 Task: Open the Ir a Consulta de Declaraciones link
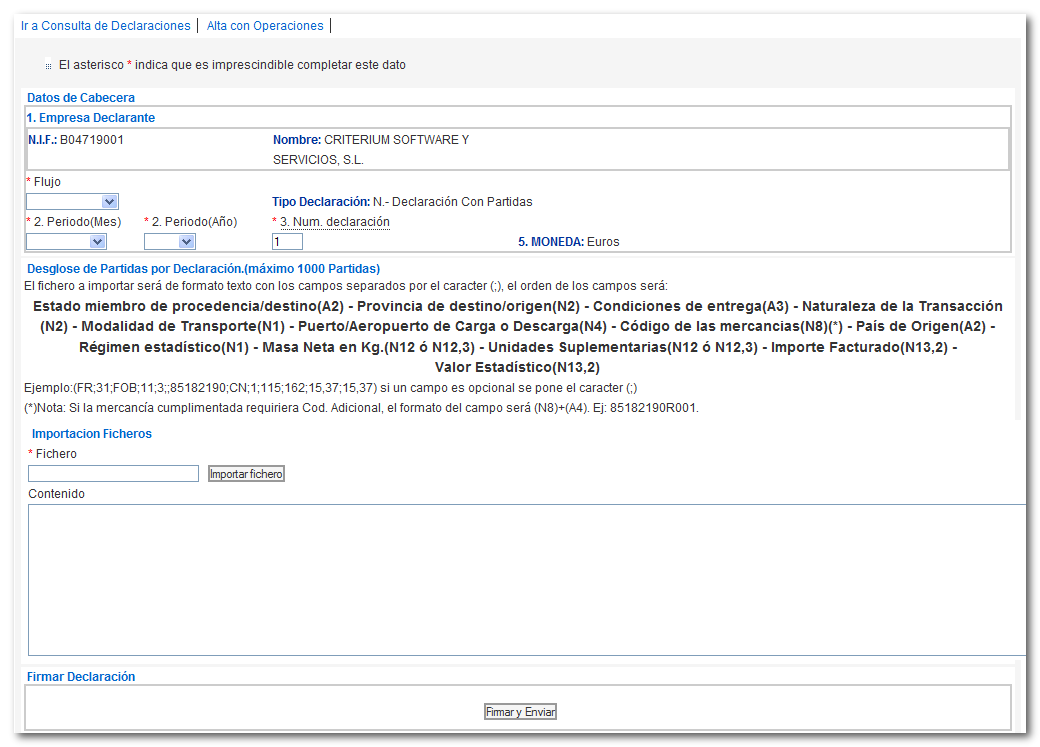tap(105, 26)
